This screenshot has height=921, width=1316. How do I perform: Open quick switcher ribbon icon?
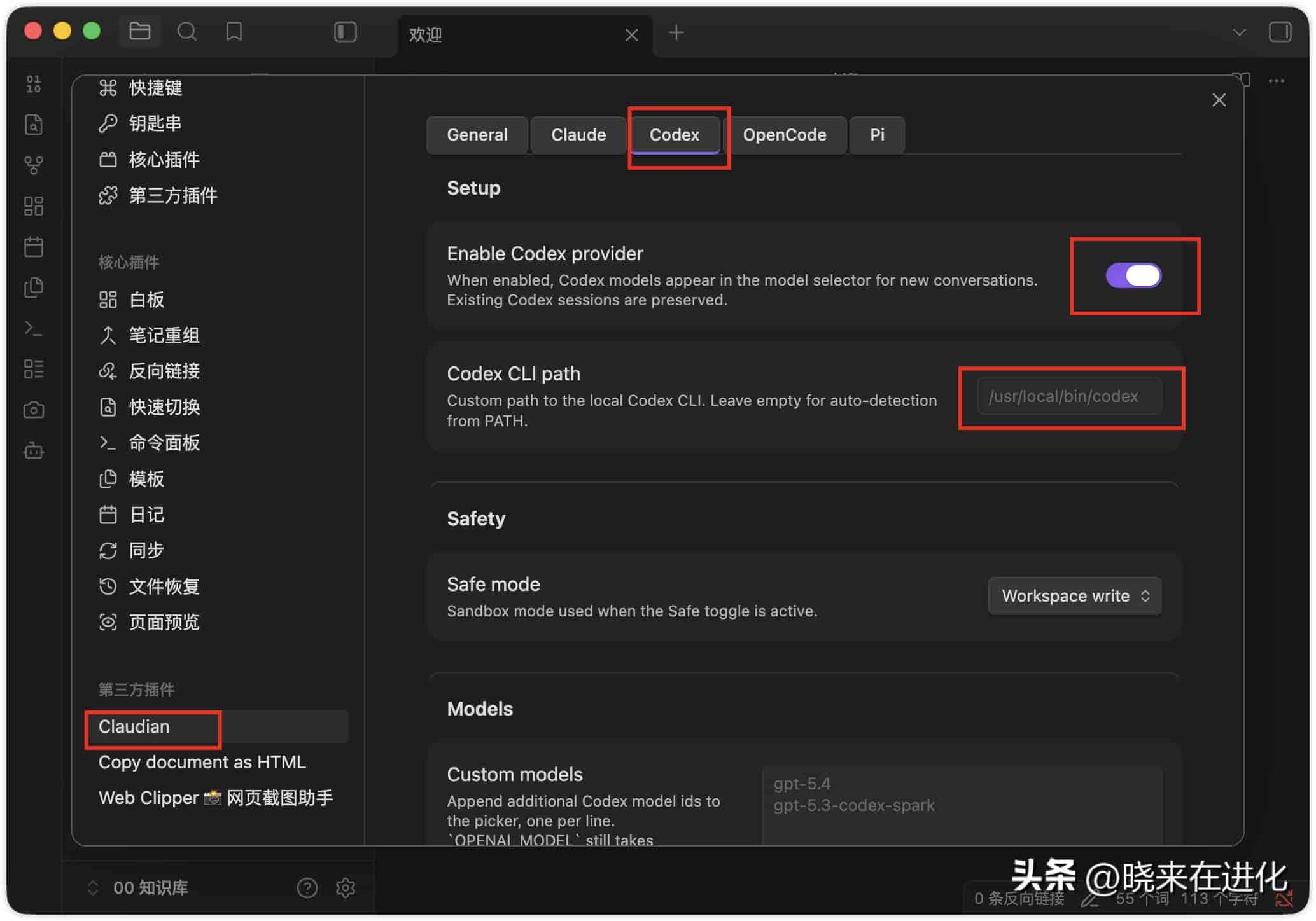tap(34, 124)
